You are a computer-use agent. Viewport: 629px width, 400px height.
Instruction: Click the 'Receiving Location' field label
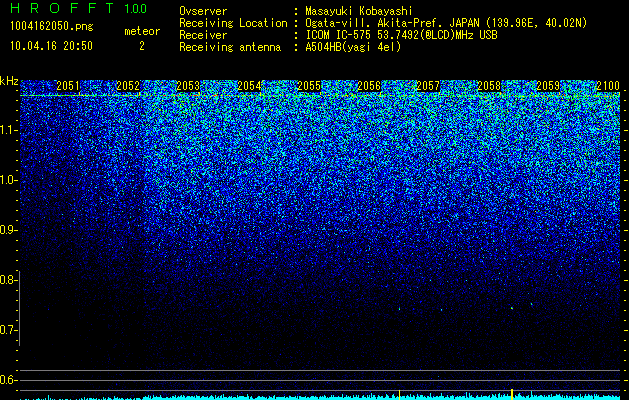233,23
